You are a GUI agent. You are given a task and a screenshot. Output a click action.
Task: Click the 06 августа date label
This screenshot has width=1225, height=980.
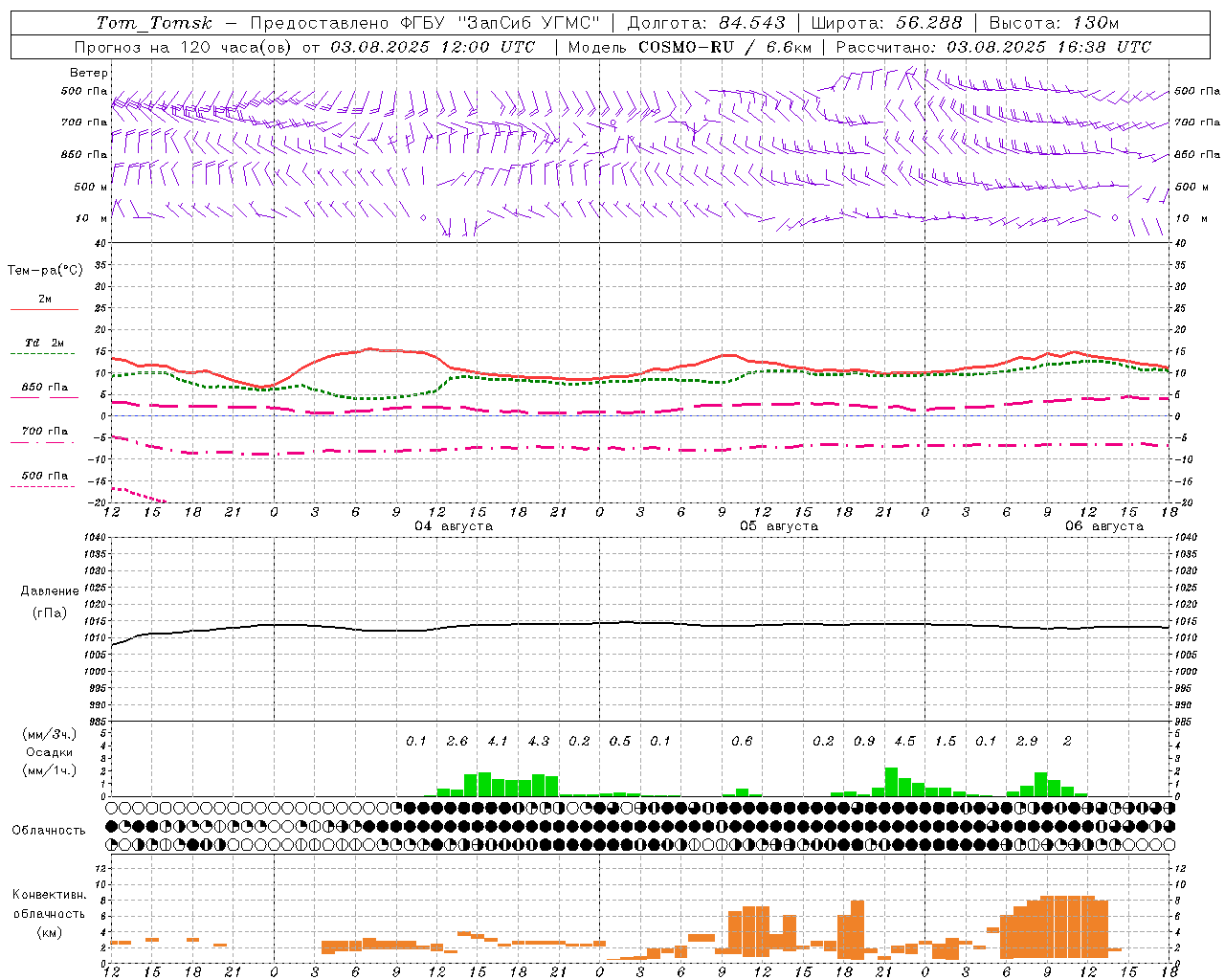click(x=1104, y=526)
